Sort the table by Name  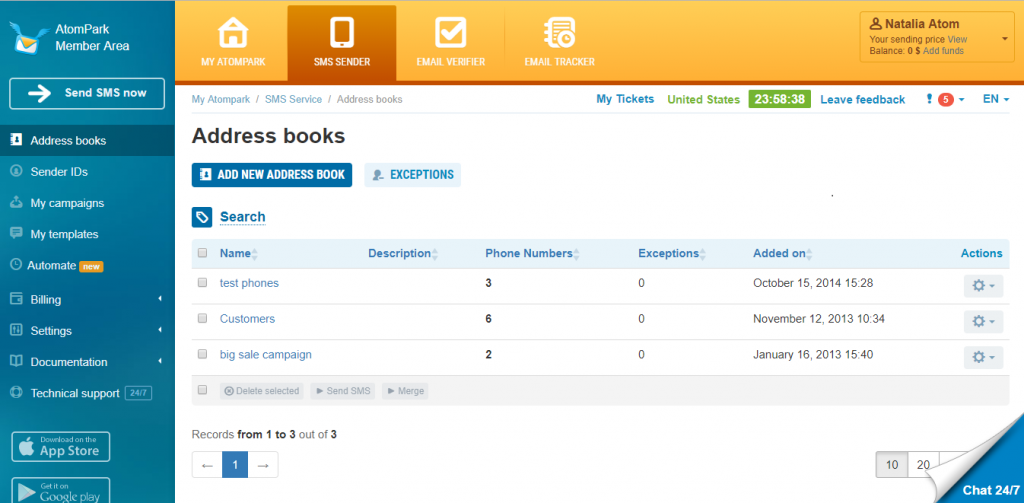click(x=238, y=253)
